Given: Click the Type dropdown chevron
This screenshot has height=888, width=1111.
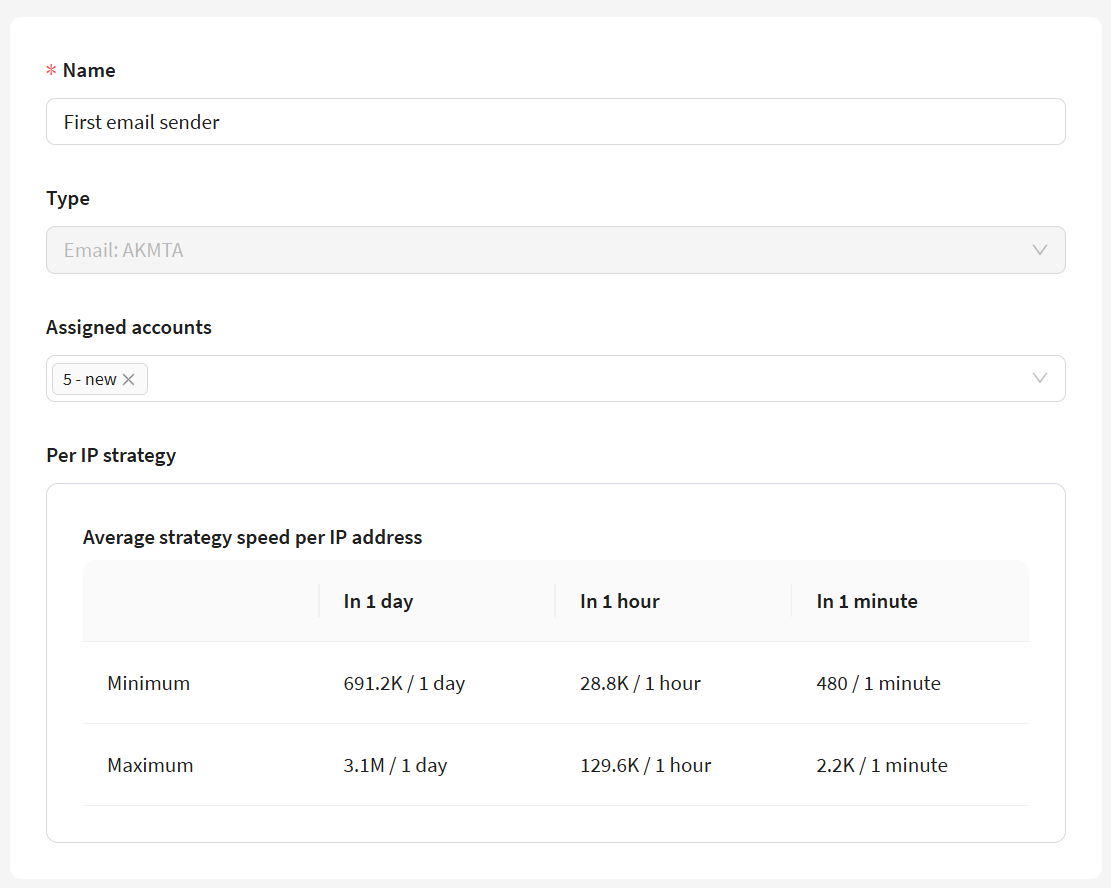Looking at the screenshot, I should click(x=1039, y=250).
